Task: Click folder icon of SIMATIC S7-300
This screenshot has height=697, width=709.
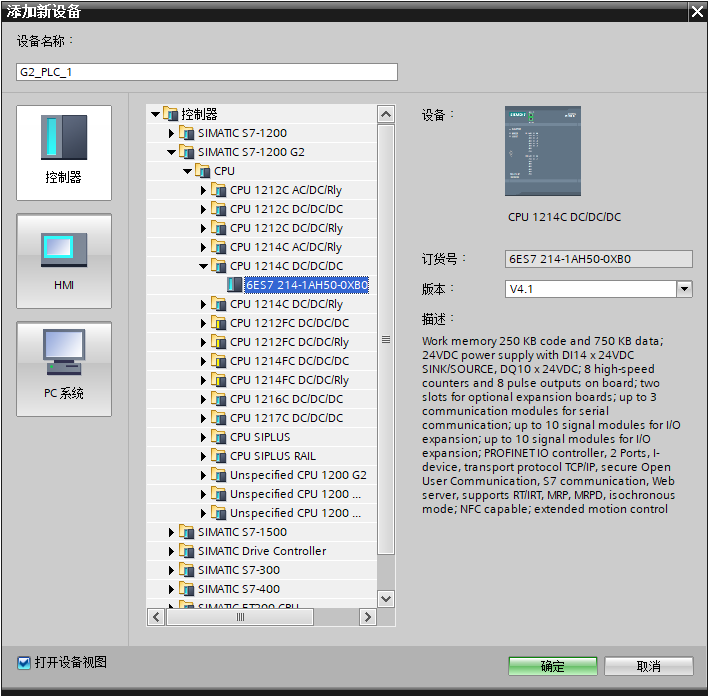Action: coord(186,570)
